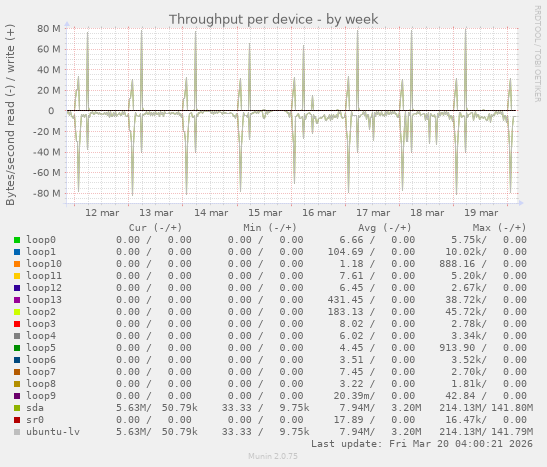Click the sda olive color swatch

tap(17, 408)
